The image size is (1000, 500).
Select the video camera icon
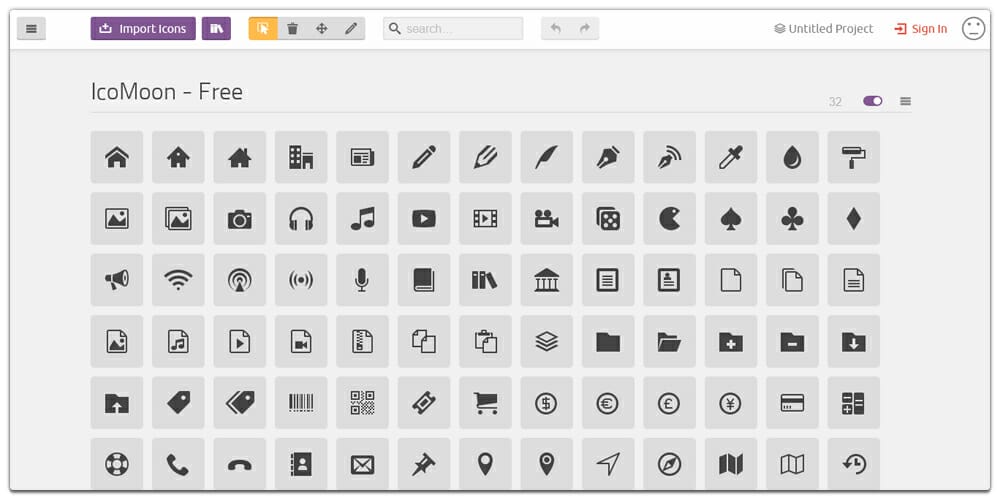(x=547, y=219)
